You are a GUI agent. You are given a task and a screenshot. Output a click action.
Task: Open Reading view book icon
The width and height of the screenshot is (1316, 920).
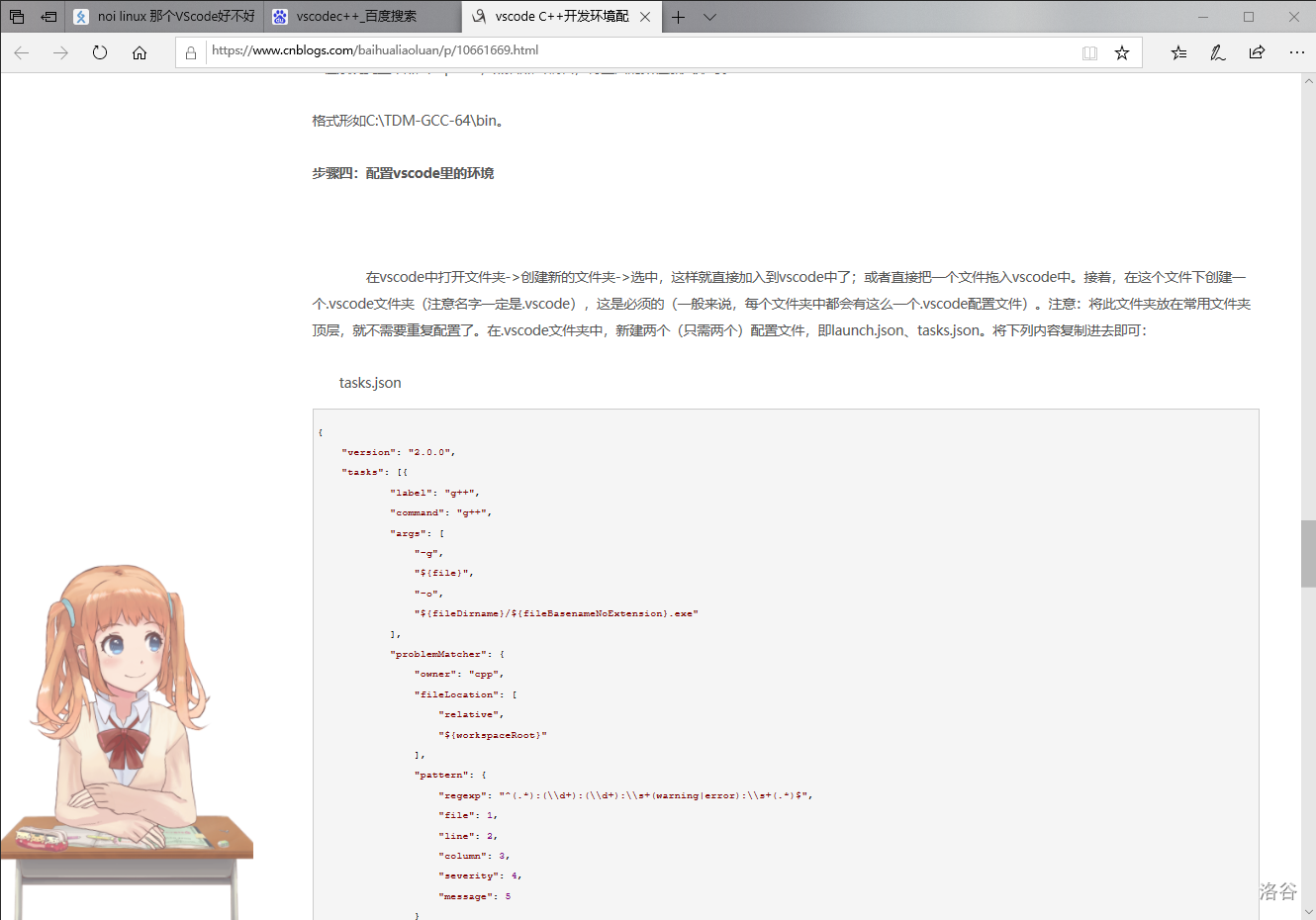pos(1089,52)
